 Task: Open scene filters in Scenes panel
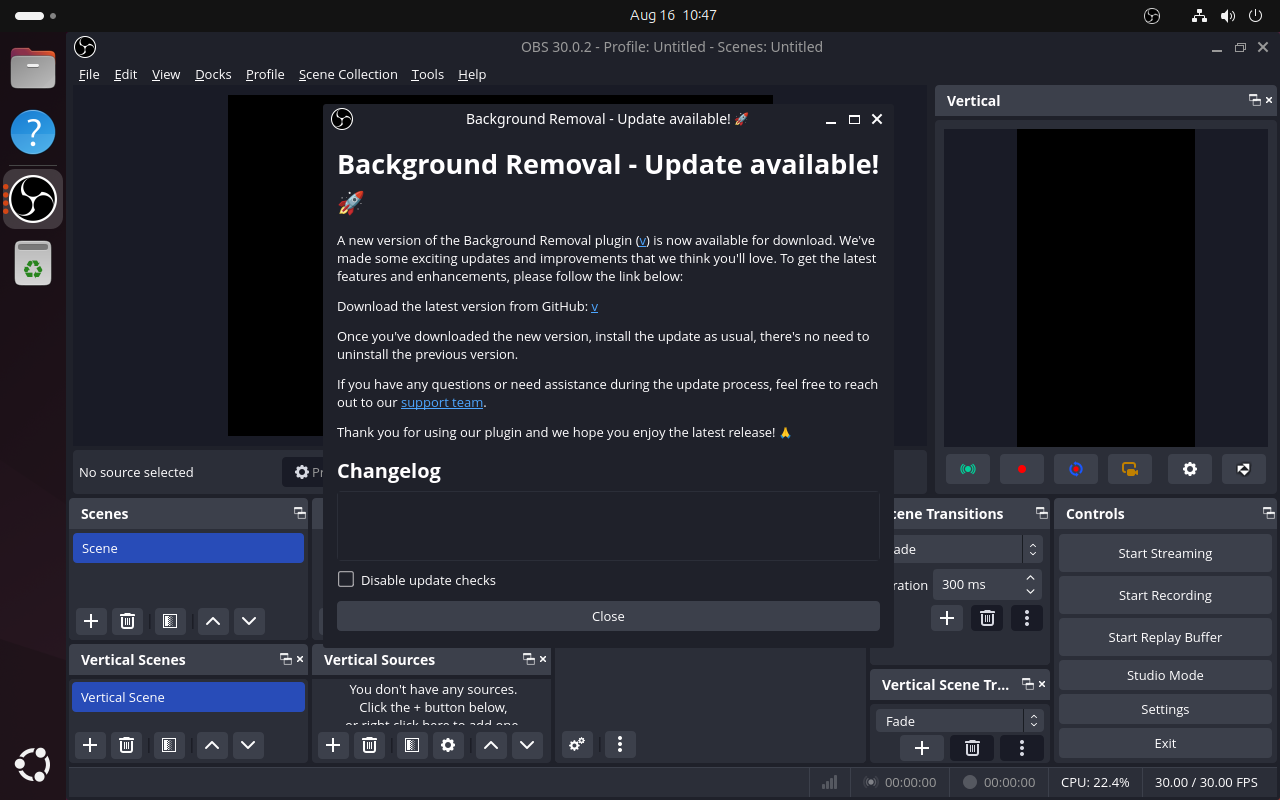pos(170,621)
